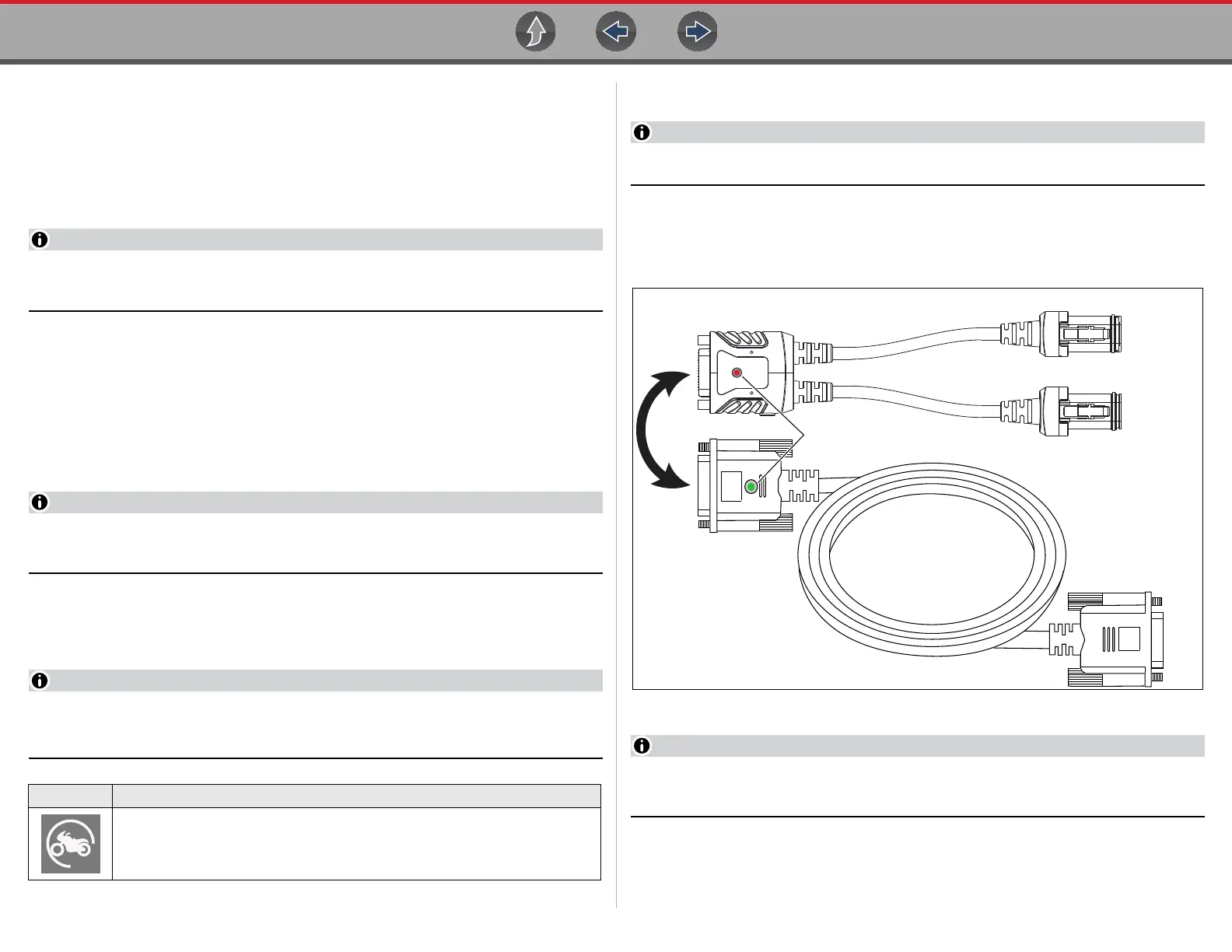Click the coiled cable in the diagram
1232x952 pixels.
[x=933, y=559]
